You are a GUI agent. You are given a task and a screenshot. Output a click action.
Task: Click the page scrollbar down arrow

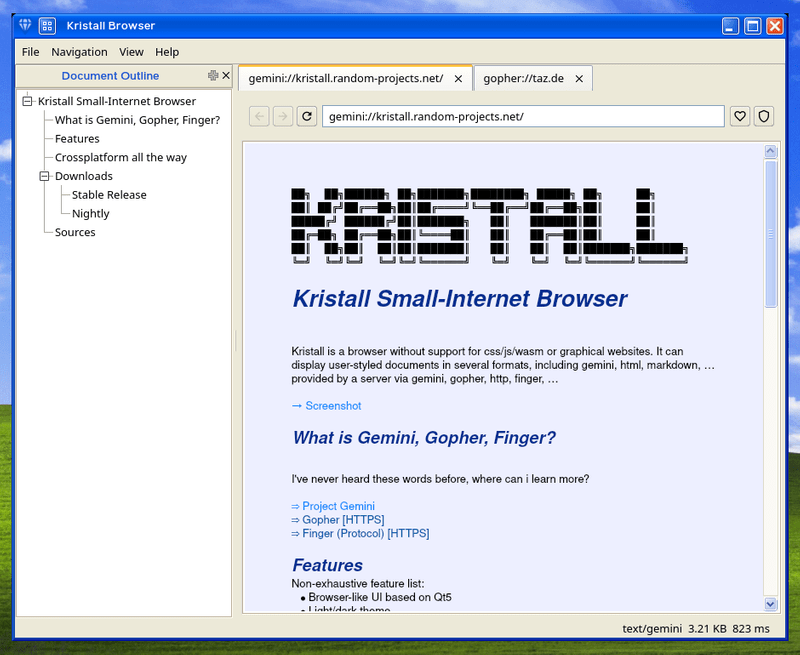[x=770, y=604]
